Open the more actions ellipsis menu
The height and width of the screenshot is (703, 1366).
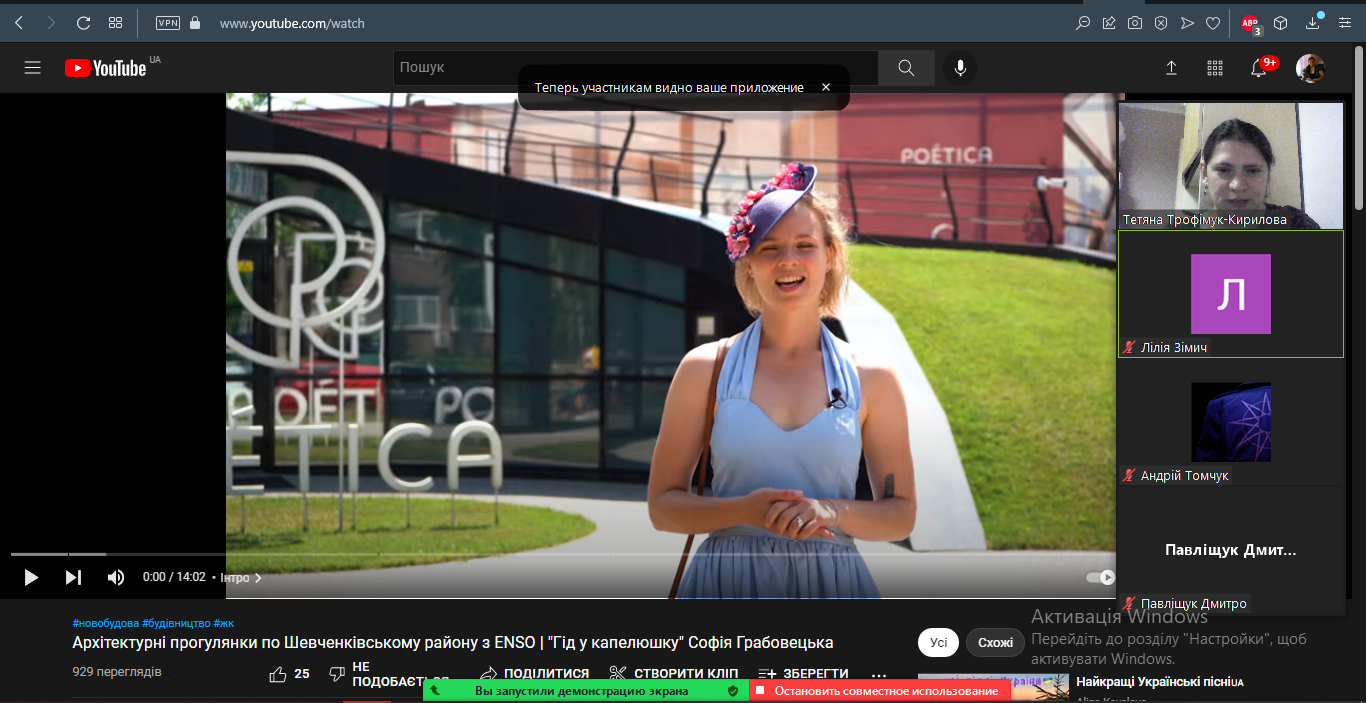tap(880, 675)
